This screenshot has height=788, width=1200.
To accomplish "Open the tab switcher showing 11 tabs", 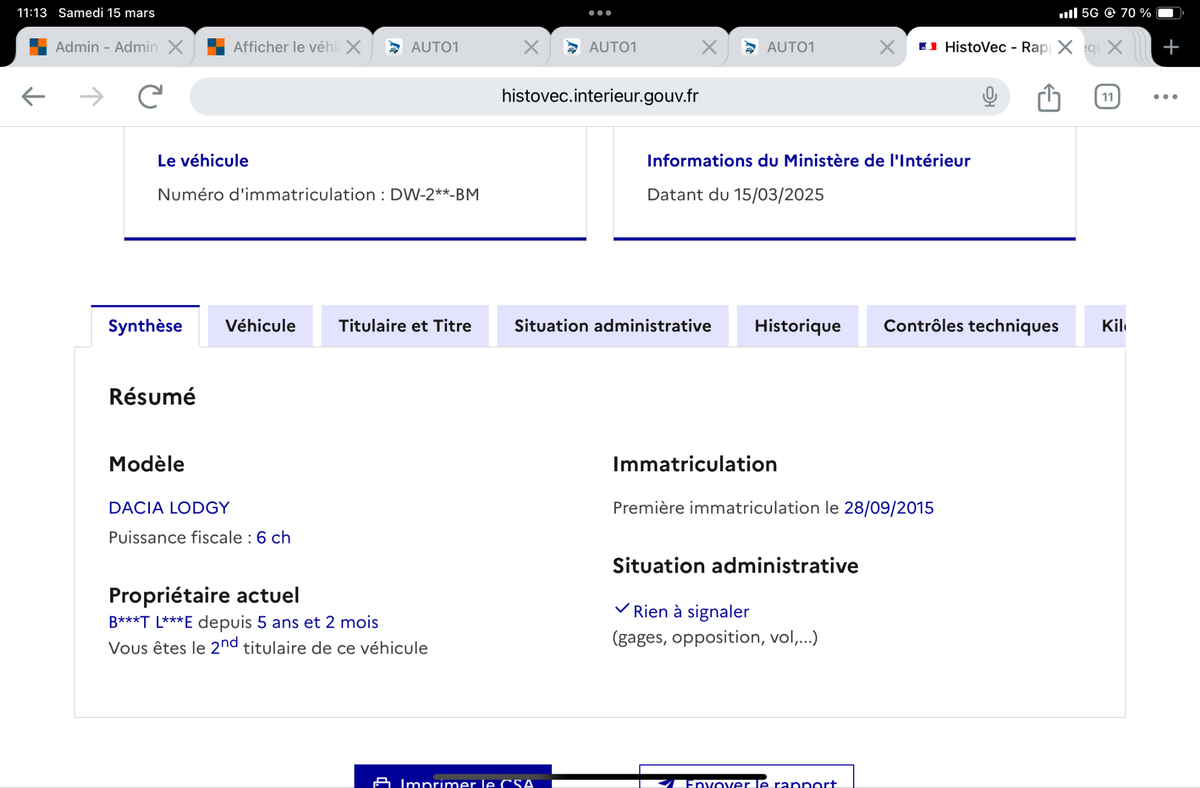I will (1106, 97).
